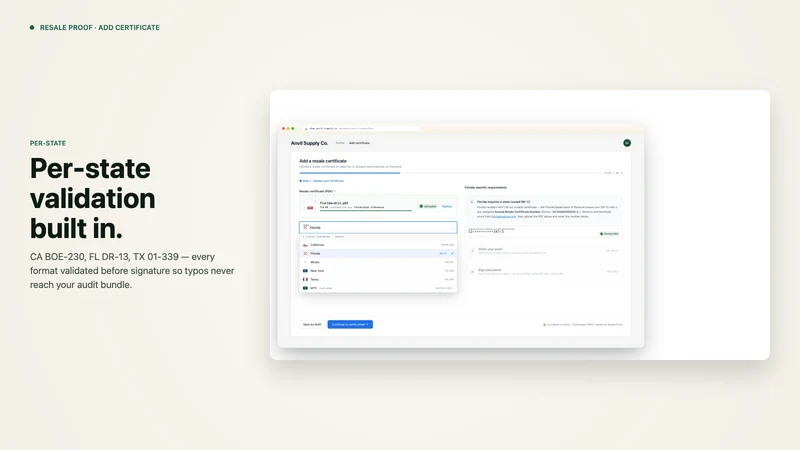This screenshot has height=450, width=800.
Task: Select California from the state list
Action: point(378,245)
